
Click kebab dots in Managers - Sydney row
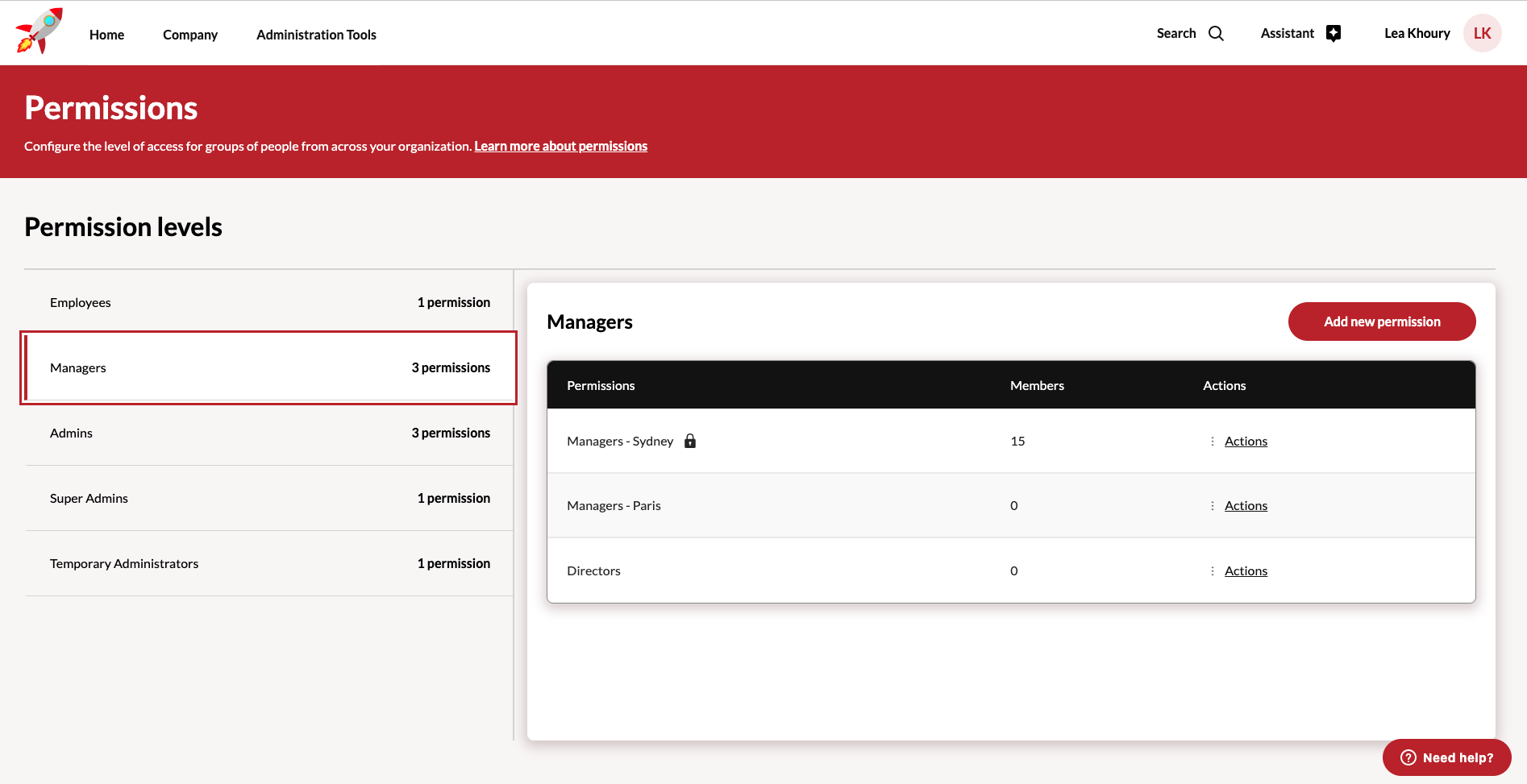[1212, 442]
